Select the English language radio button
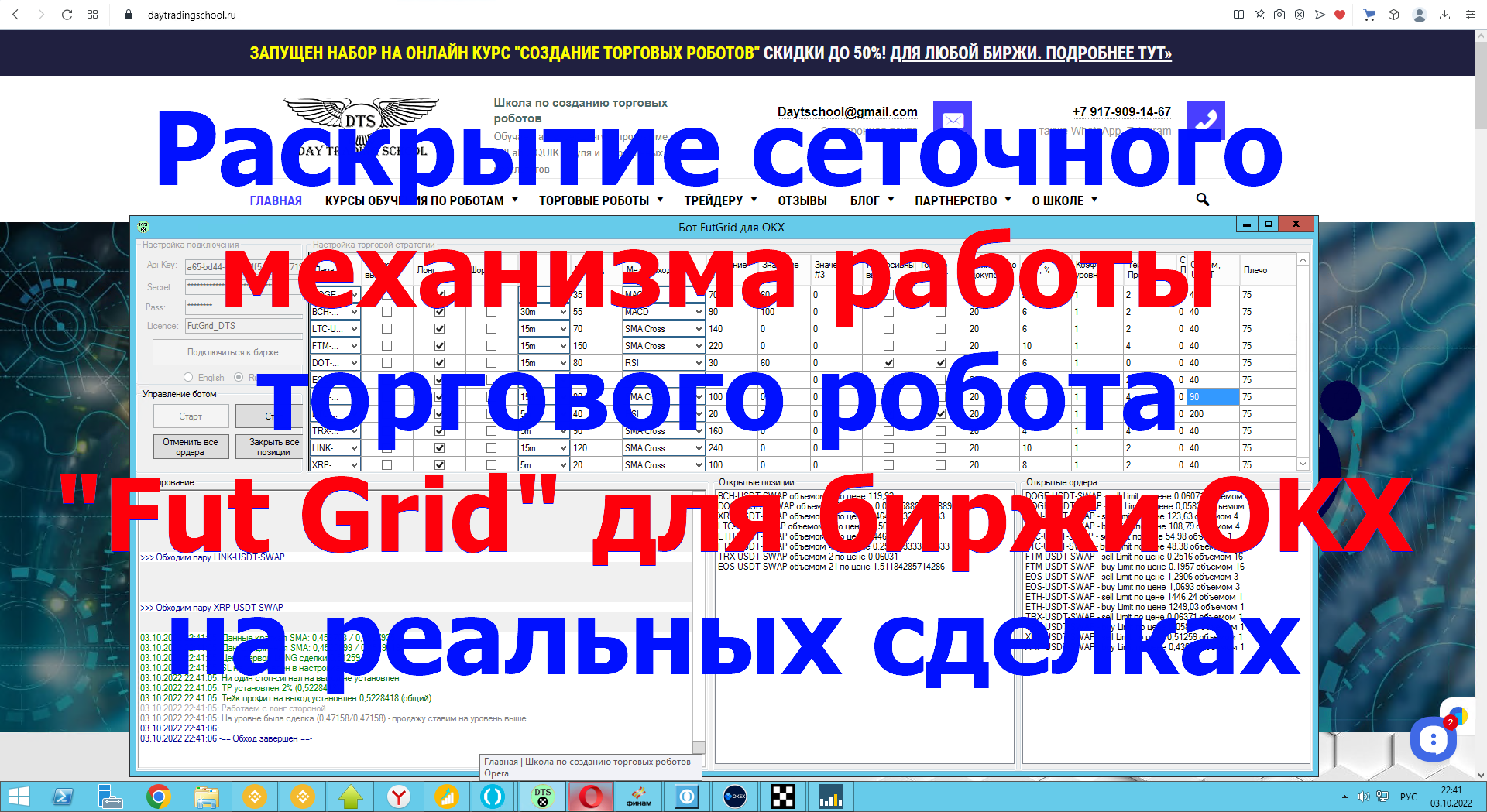1487x812 pixels. point(188,377)
